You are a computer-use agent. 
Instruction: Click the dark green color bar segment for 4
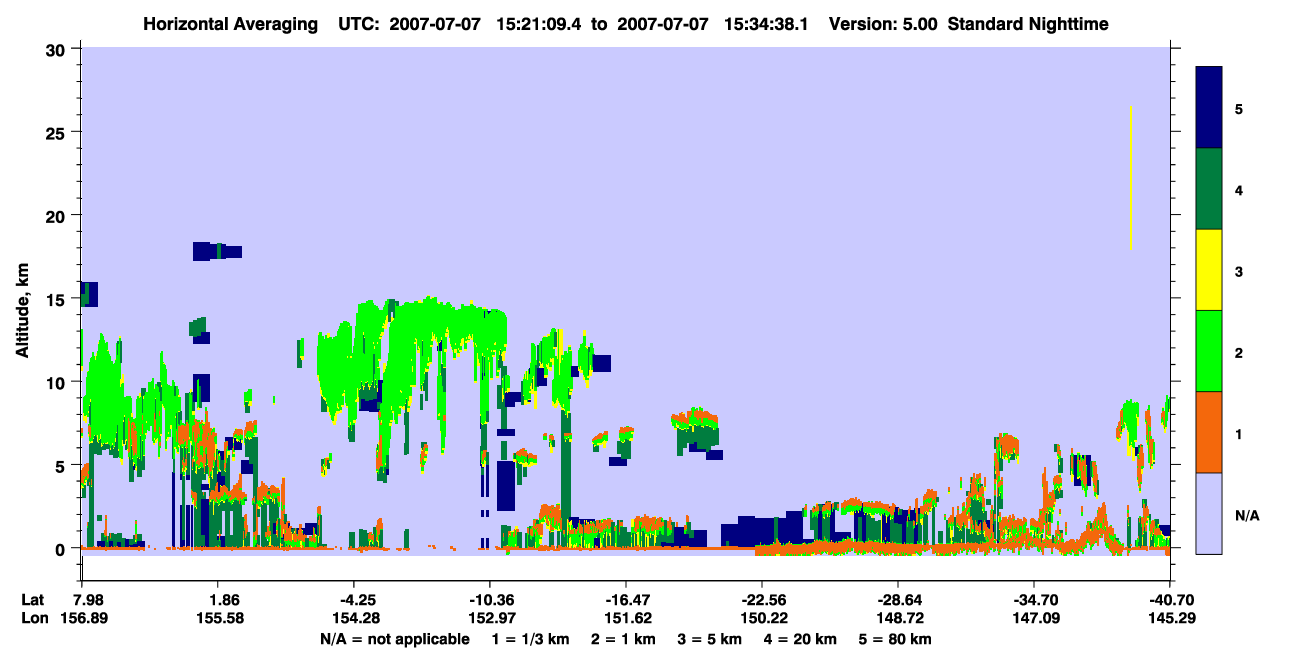coord(1209,189)
